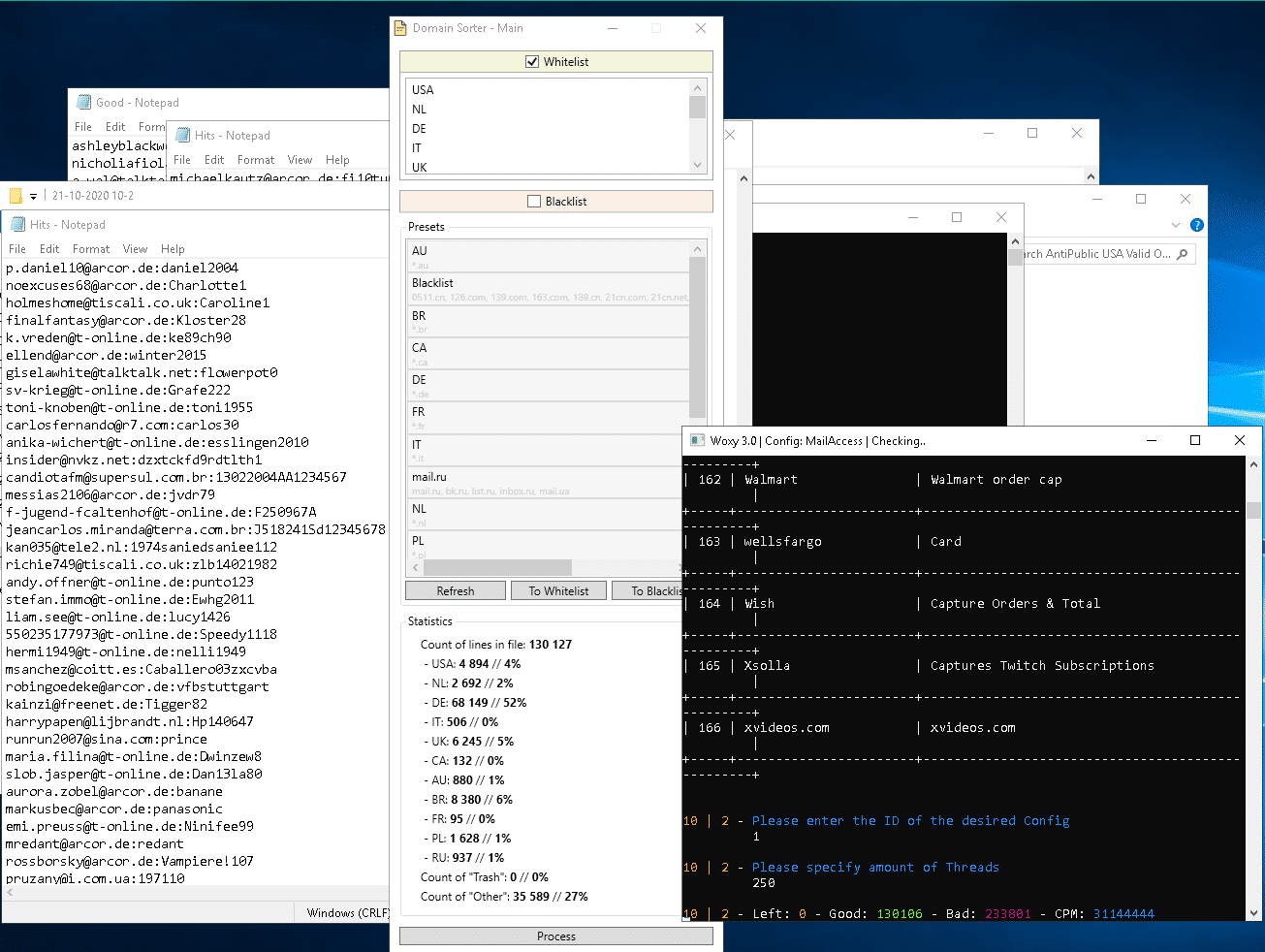
Task: Expand the Explorer ribbon with the chevron
Action: (x=1176, y=225)
